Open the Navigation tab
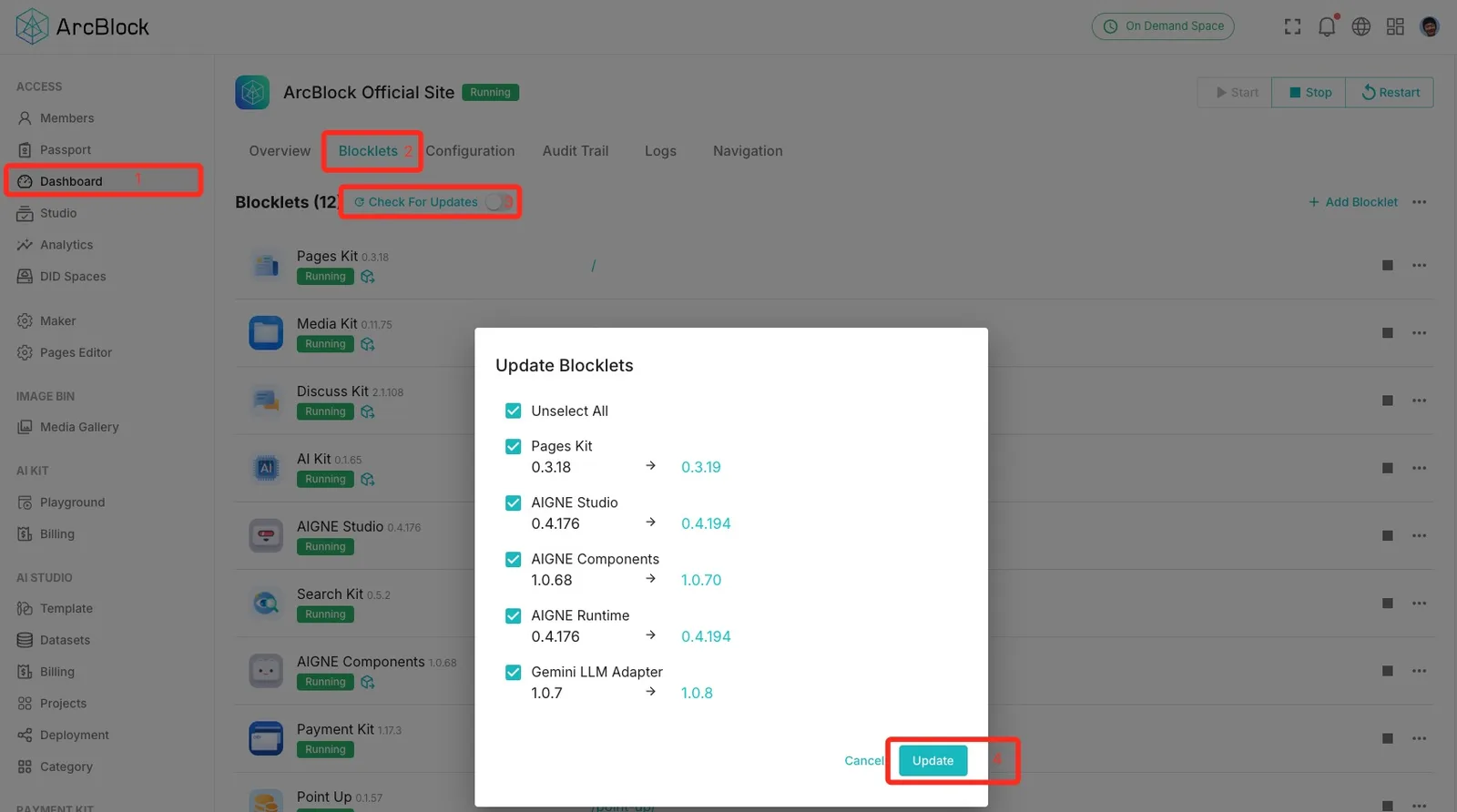1457x812 pixels. tap(748, 151)
